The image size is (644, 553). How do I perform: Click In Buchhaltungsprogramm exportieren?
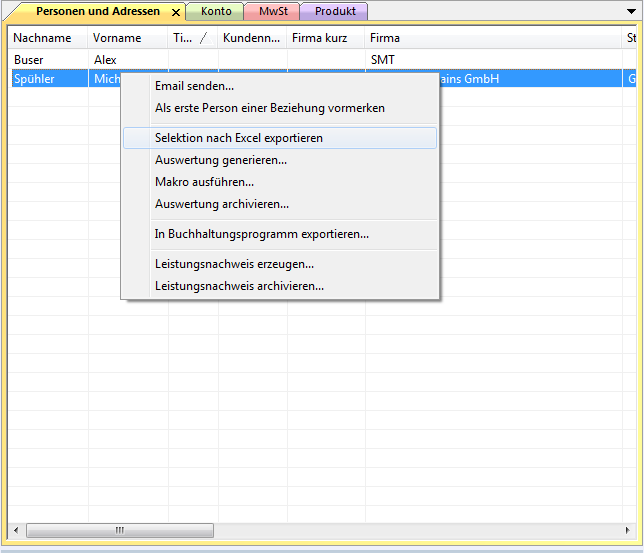click(x=261, y=234)
